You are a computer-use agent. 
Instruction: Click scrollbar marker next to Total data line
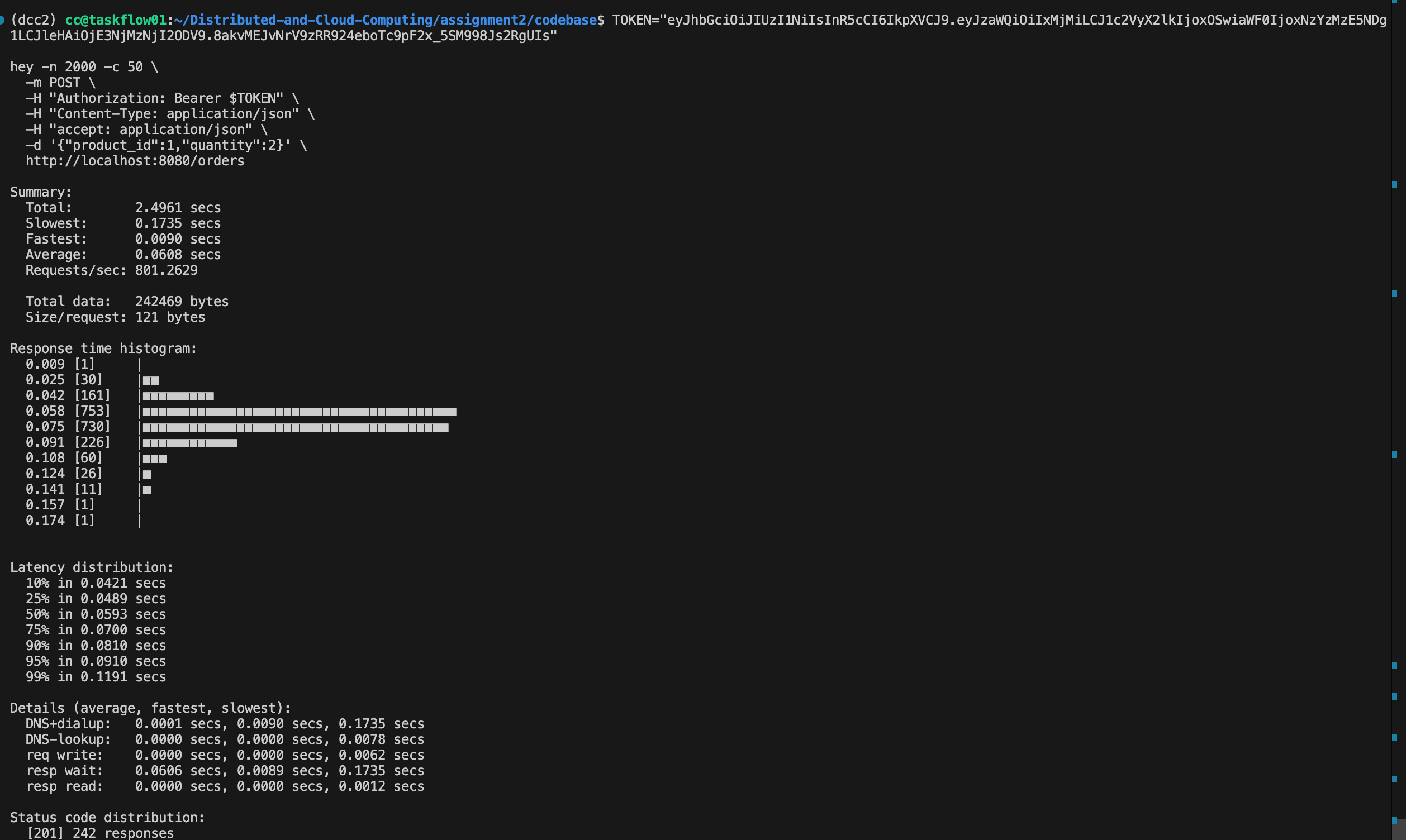(x=1394, y=293)
